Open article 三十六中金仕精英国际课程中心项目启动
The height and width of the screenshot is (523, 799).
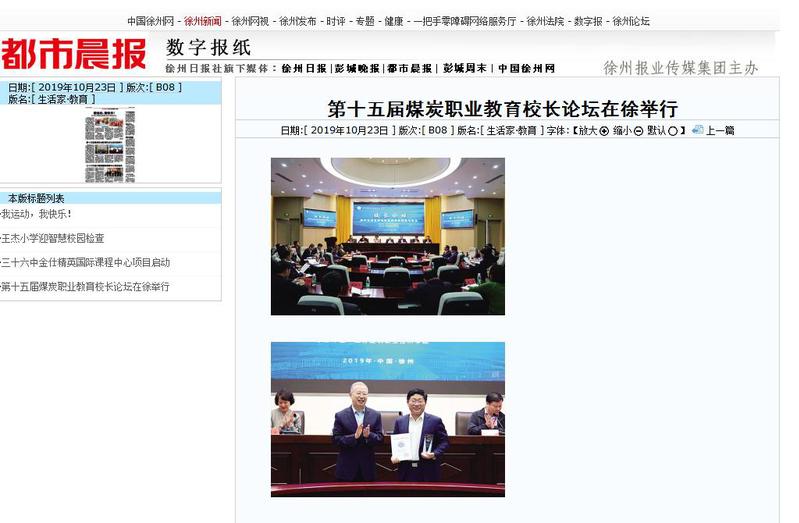pyautogui.click(x=86, y=263)
